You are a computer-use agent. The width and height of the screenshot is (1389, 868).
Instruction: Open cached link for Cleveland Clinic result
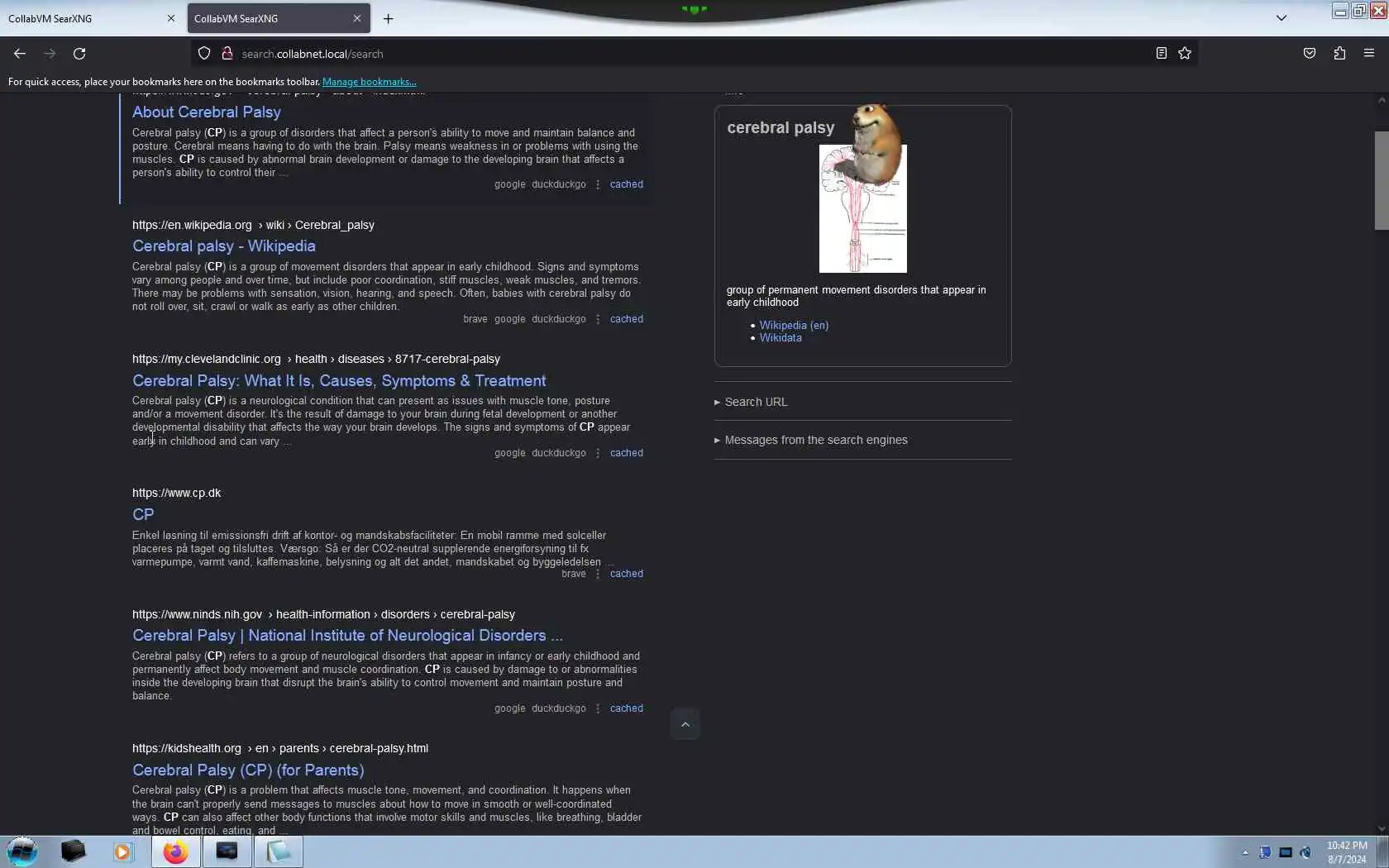[626, 453]
